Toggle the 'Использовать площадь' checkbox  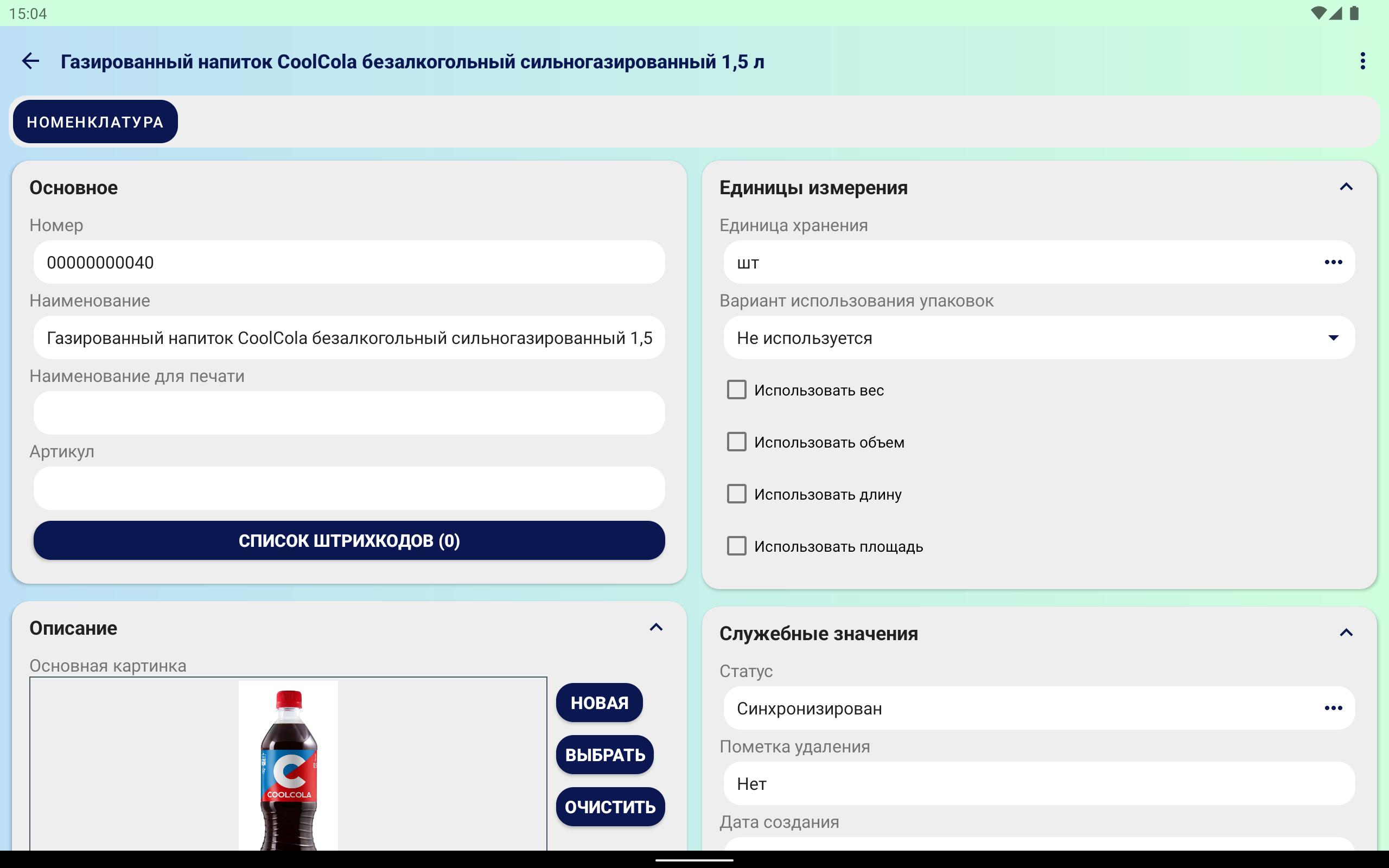736,546
